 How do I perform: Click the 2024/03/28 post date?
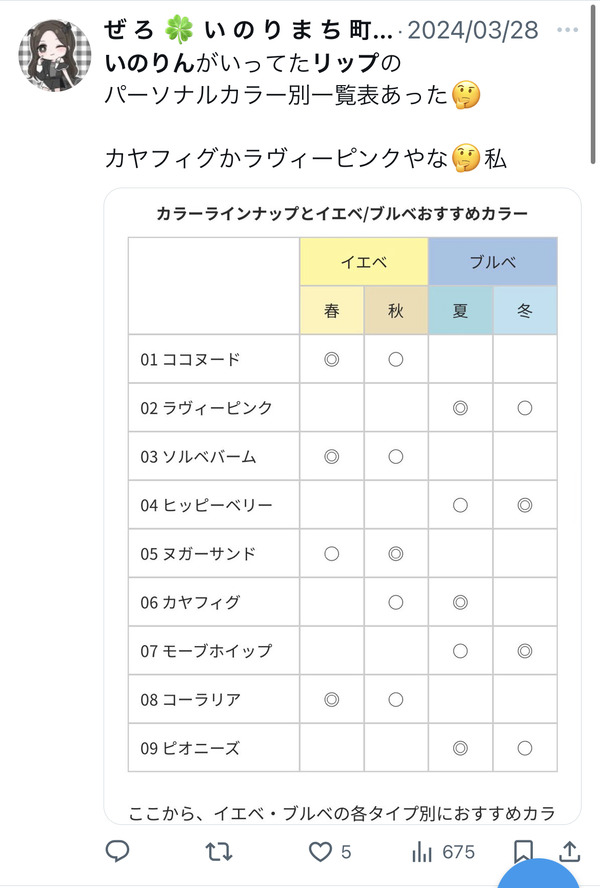coord(473,30)
